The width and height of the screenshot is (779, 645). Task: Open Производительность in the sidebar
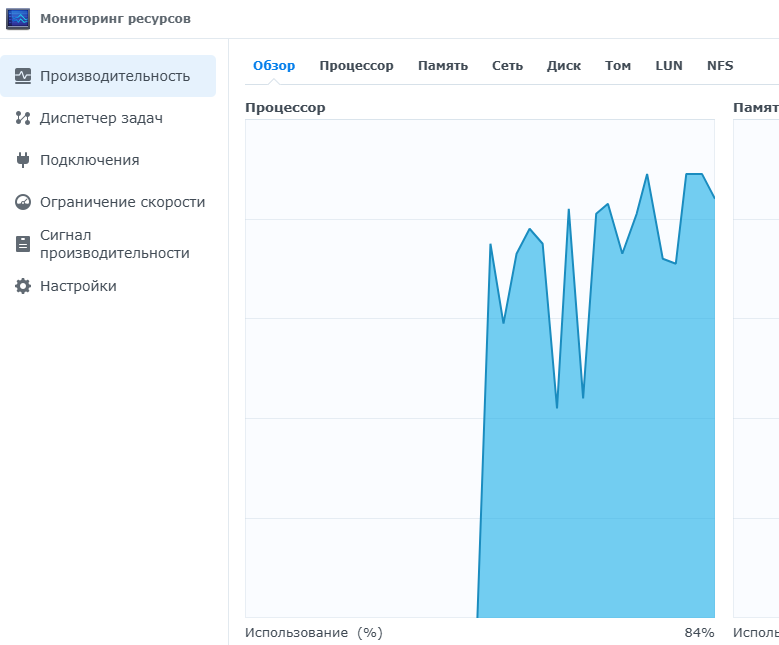pos(108,76)
